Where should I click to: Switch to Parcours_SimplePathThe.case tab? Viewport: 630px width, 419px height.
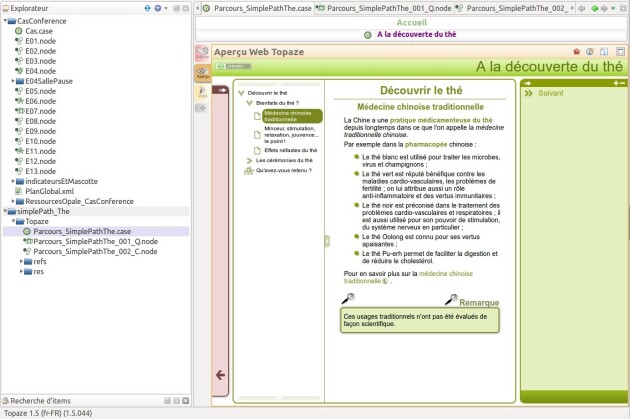tap(258, 8)
